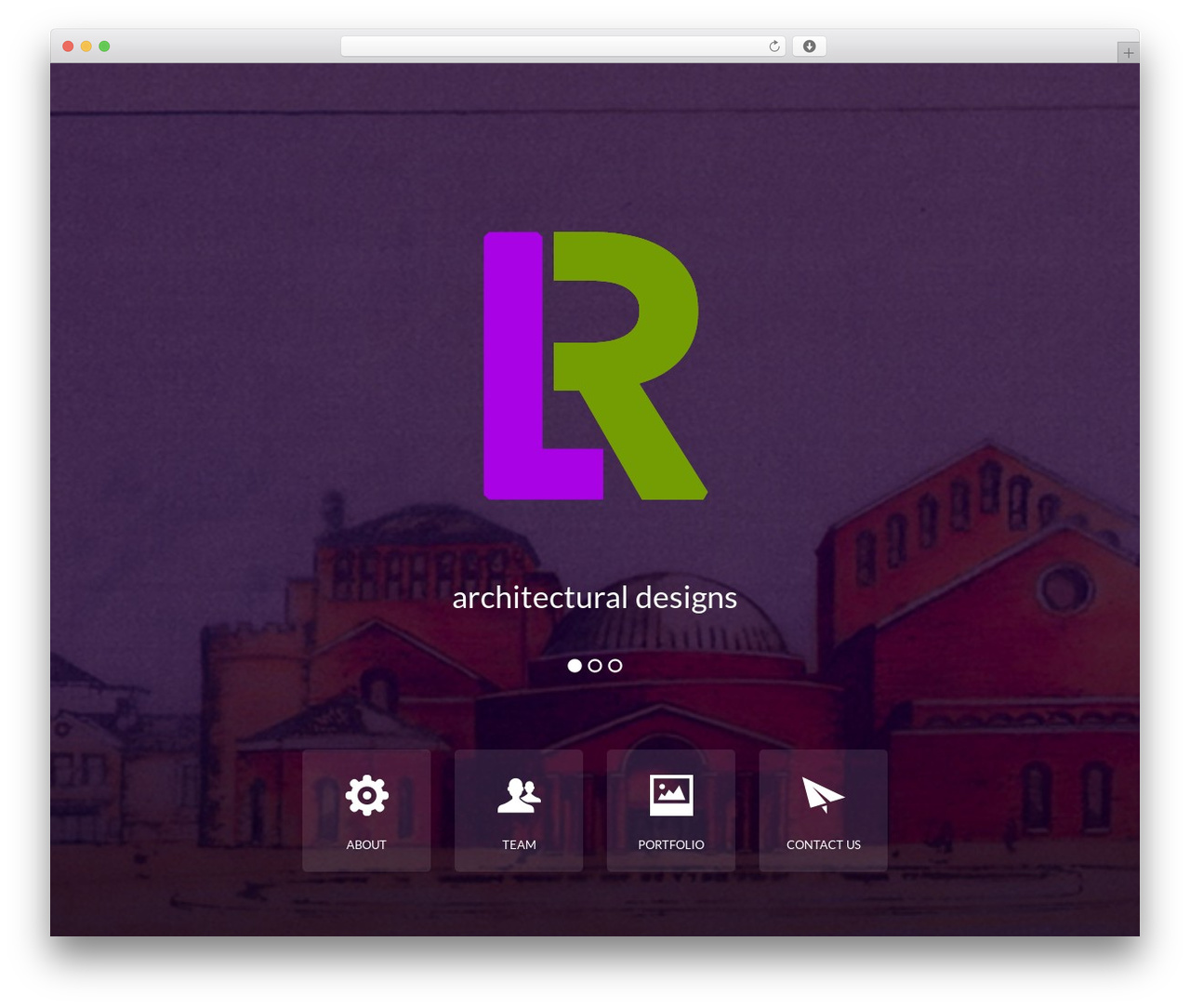Open the PORTFOLIO label link
Image resolution: width=1190 pixels, height=1008 pixels.
pyautogui.click(x=671, y=844)
